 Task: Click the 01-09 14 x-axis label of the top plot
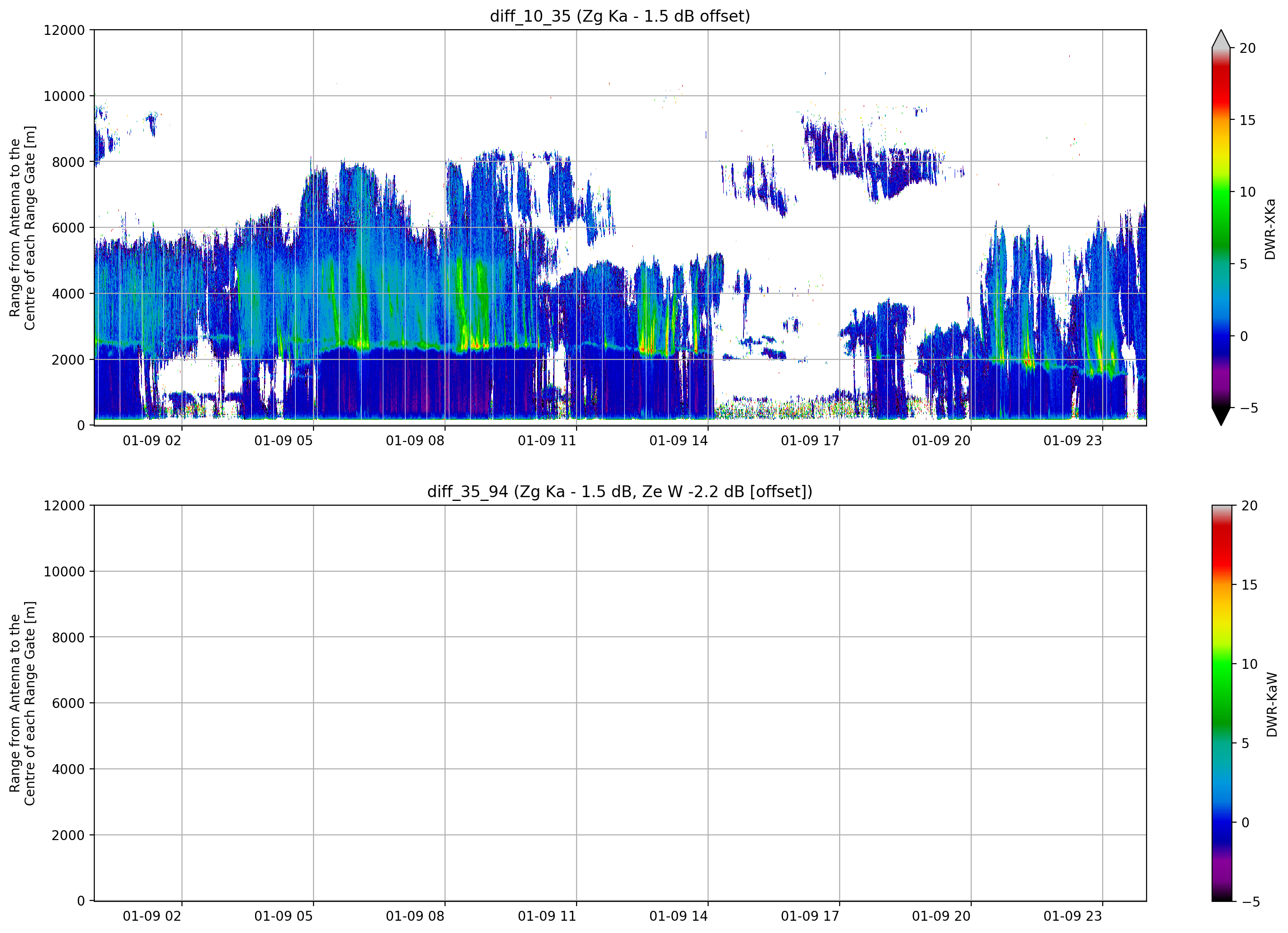[678, 441]
